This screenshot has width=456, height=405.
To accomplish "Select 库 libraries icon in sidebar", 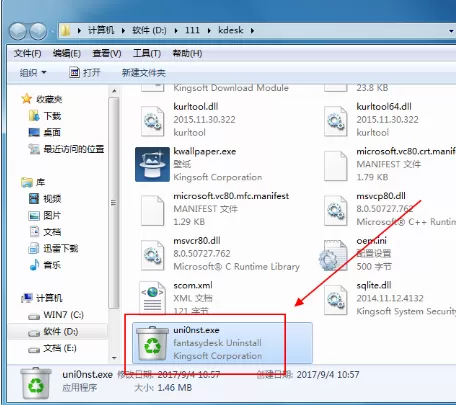I will (27, 182).
